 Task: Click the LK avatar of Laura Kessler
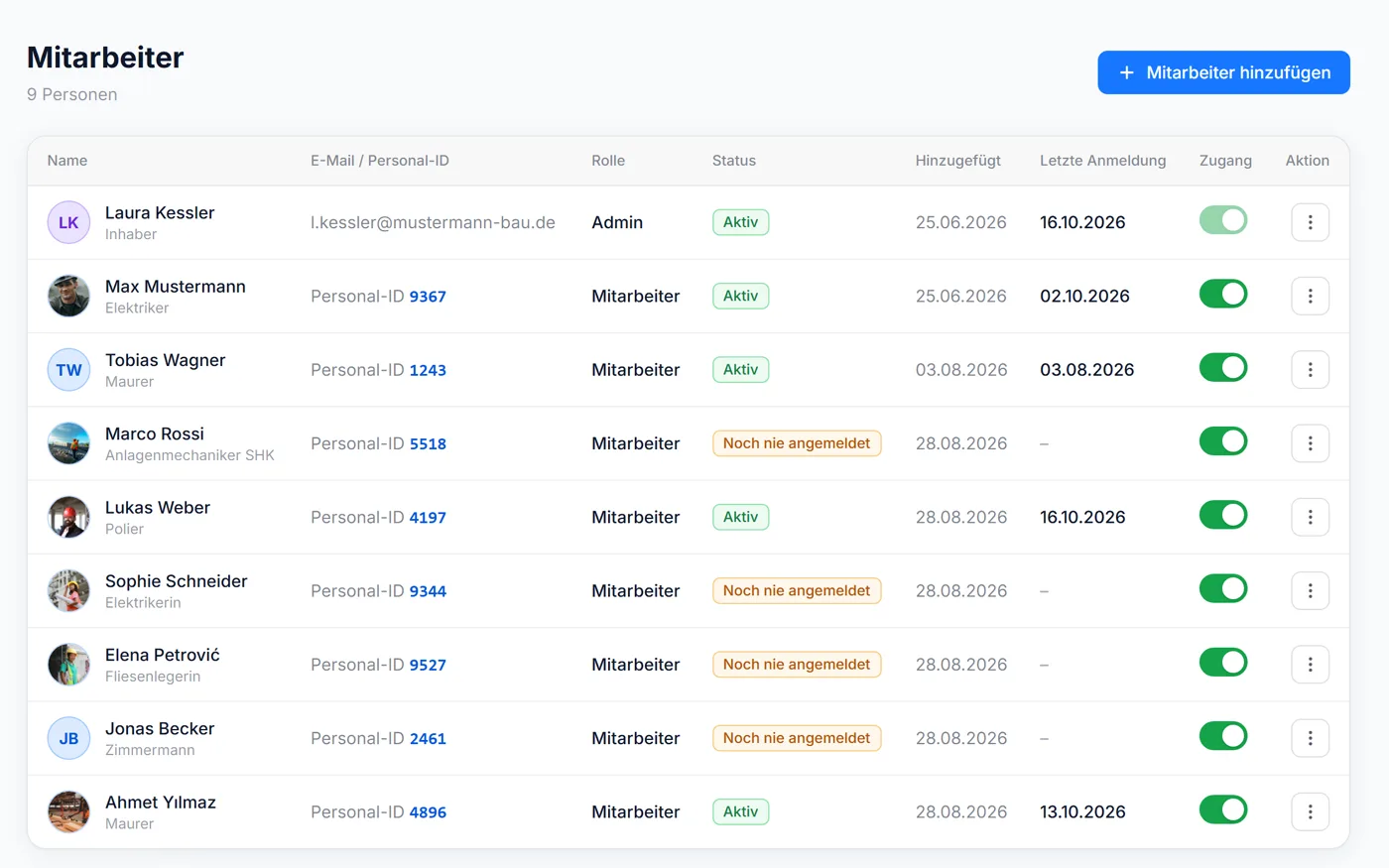click(x=68, y=222)
